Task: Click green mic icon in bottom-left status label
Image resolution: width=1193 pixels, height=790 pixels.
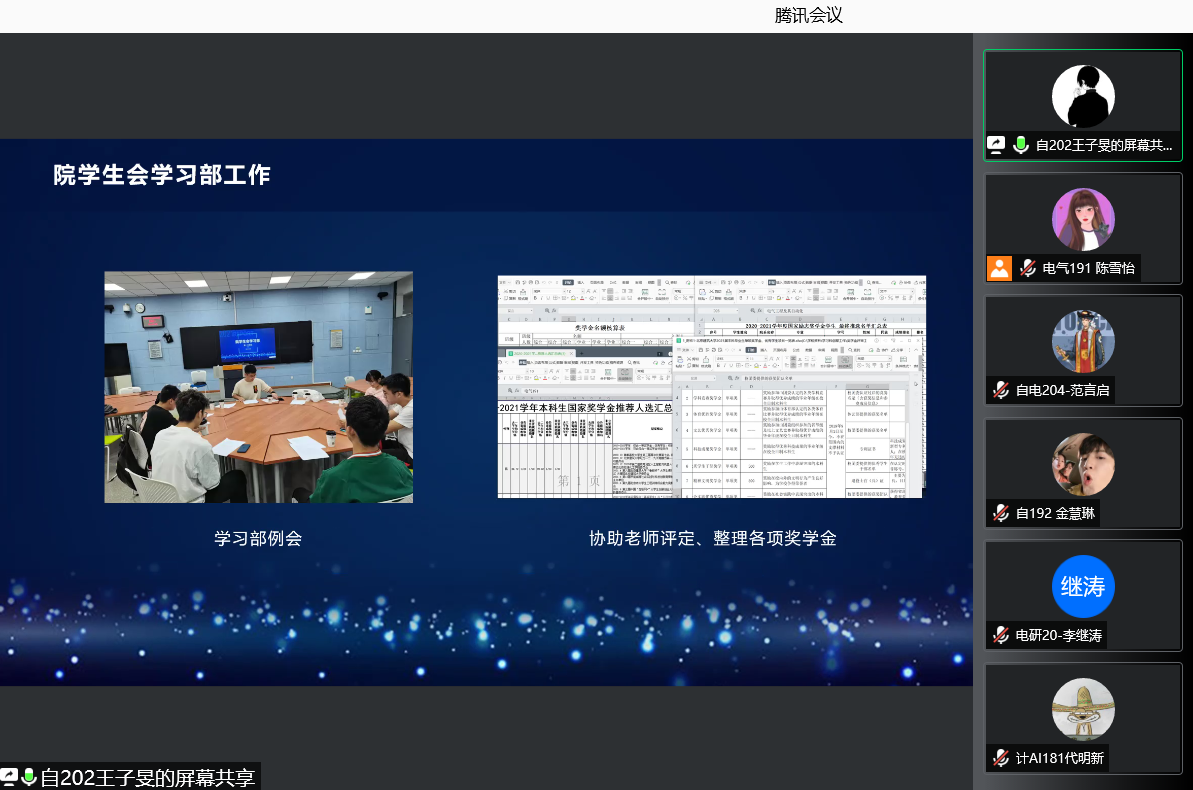Action: coord(29,777)
